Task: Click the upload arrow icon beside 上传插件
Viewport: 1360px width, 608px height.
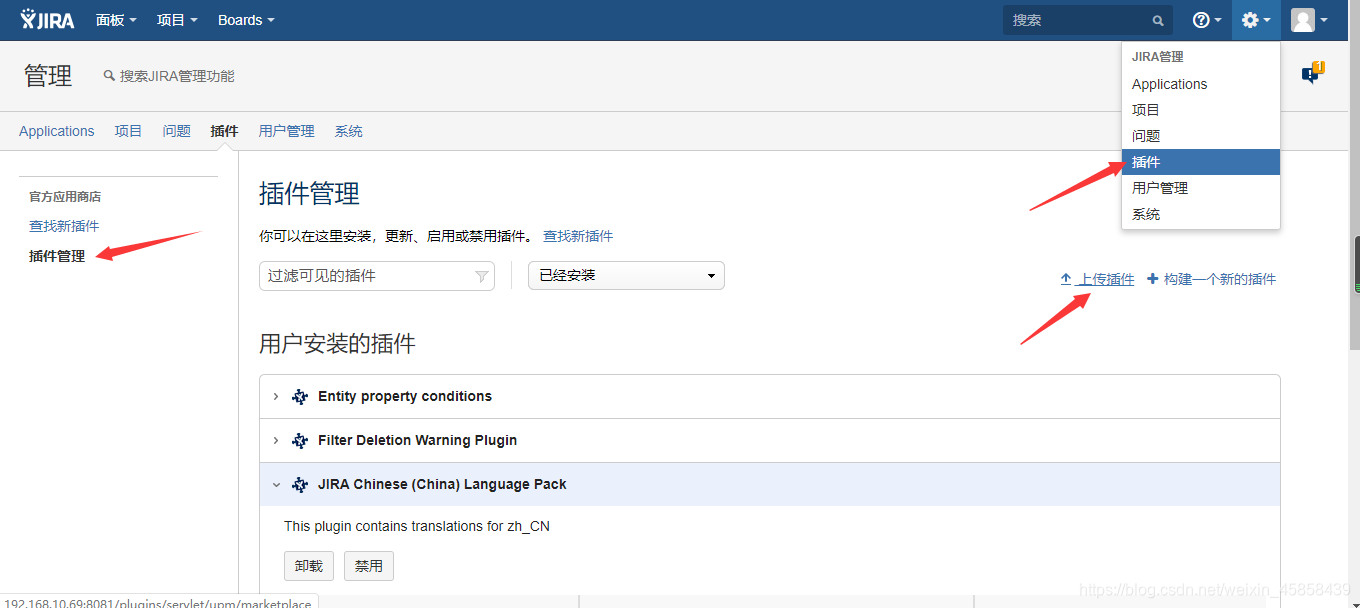Action: click(x=1066, y=279)
